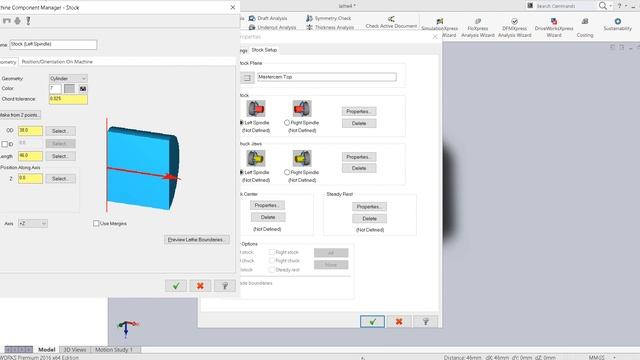
Task: Confirm Stock dialog with green checkmark
Action: [176, 286]
